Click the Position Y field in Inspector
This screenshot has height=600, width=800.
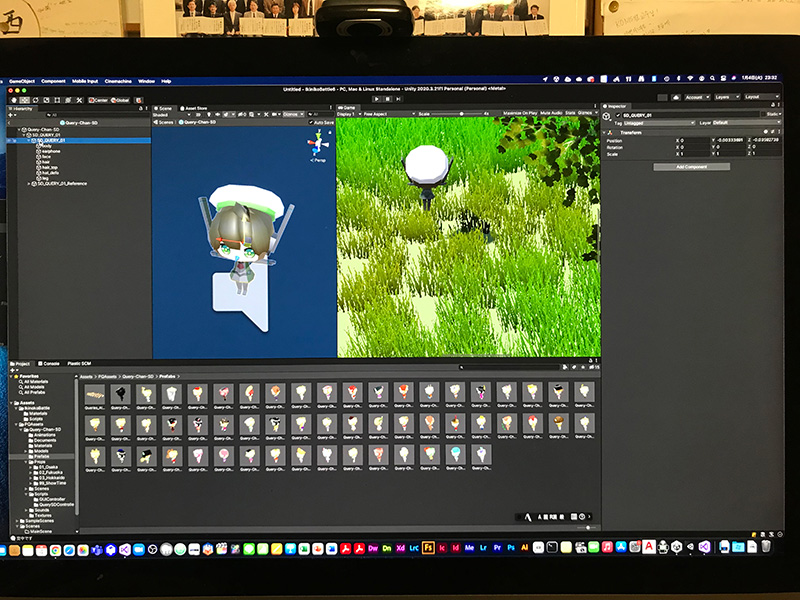730,140
